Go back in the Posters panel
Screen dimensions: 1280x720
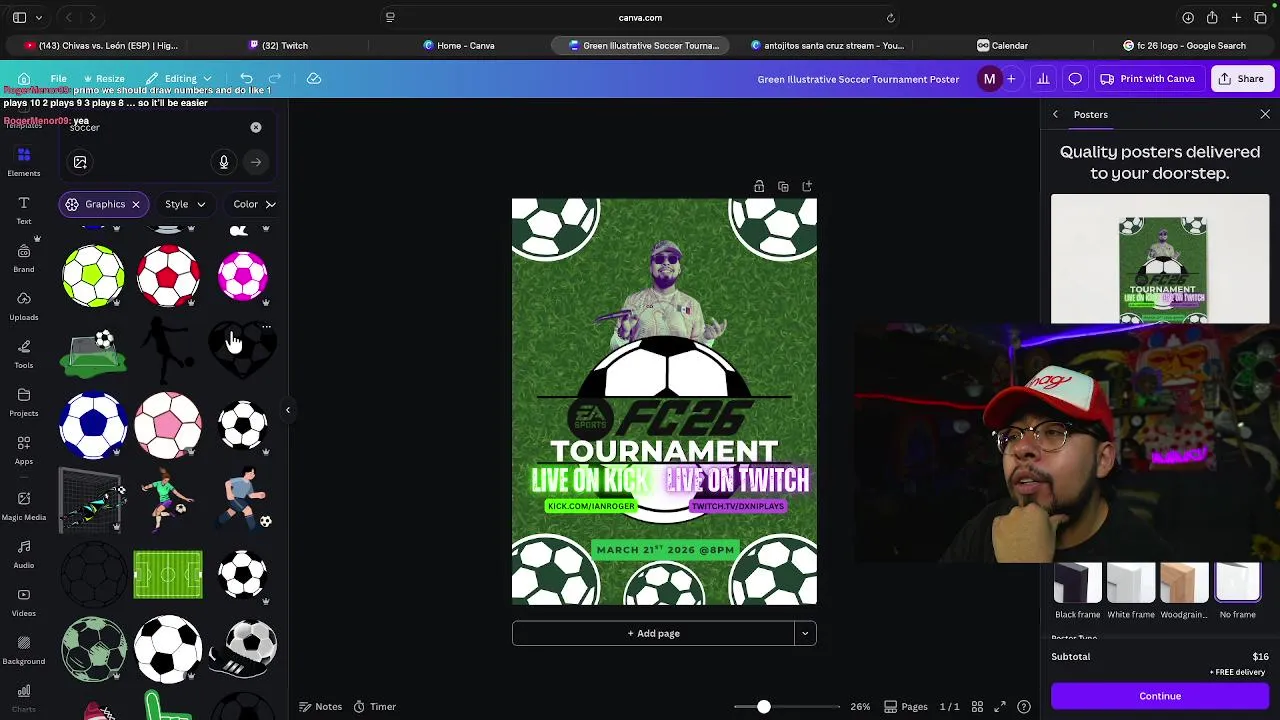(1055, 114)
